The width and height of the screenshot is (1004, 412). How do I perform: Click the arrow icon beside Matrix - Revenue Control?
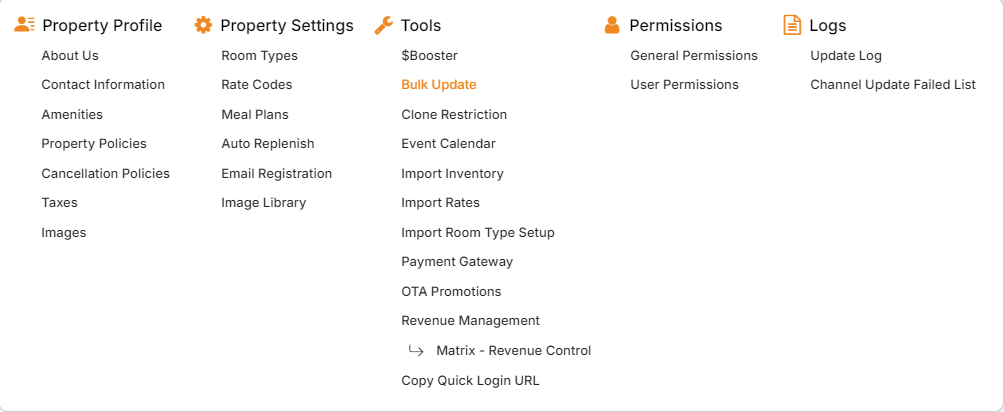pyautogui.click(x=416, y=351)
